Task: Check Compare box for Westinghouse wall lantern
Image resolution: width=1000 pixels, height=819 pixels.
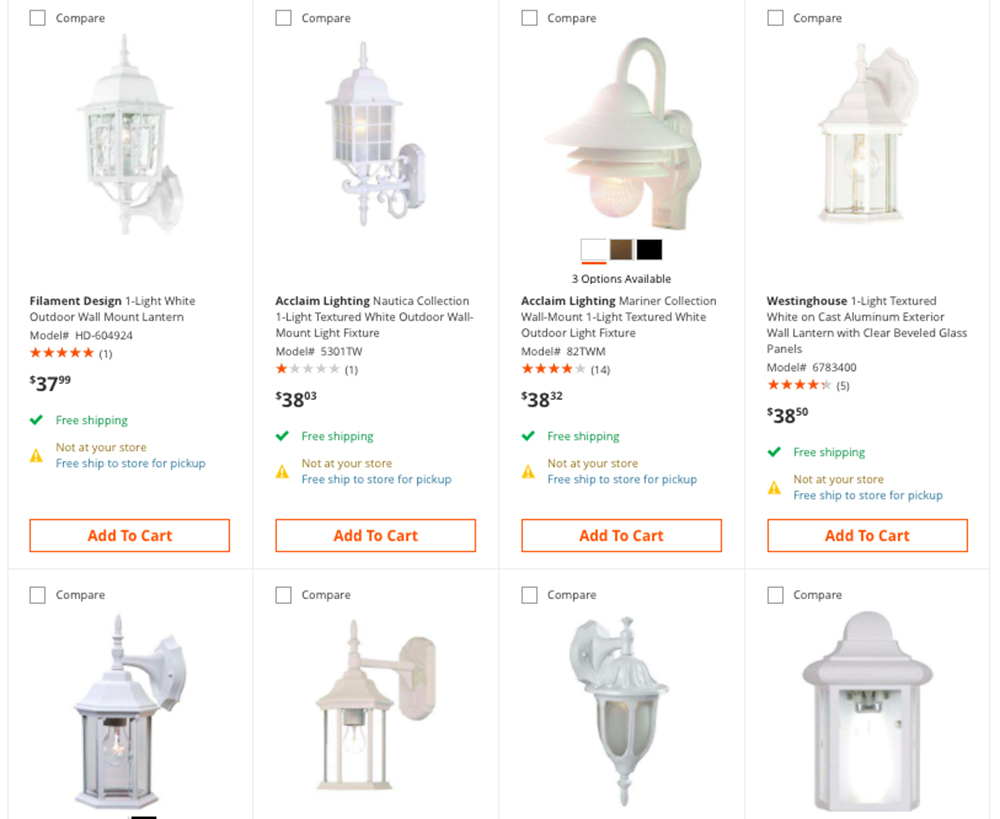Action: coord(775,18)
